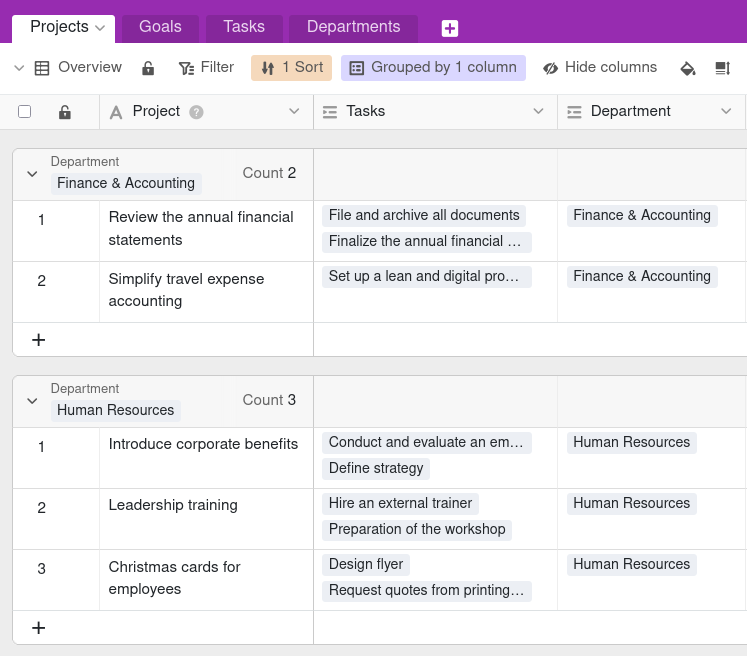Image resolution: width=747 pixels, height=656 pixels.
Task: Open the Department column dropdown menu
Action: pyautogui.click(x=726, y=112)
